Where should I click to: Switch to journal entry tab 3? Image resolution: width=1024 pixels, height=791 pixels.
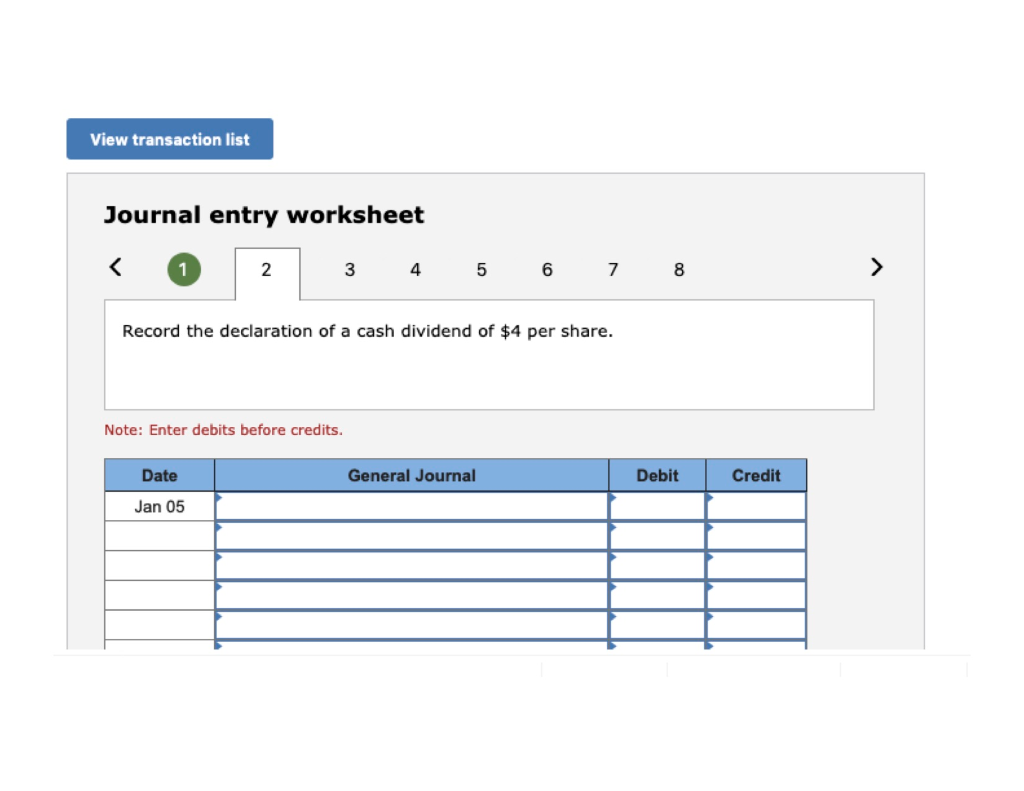pos(349,269)
